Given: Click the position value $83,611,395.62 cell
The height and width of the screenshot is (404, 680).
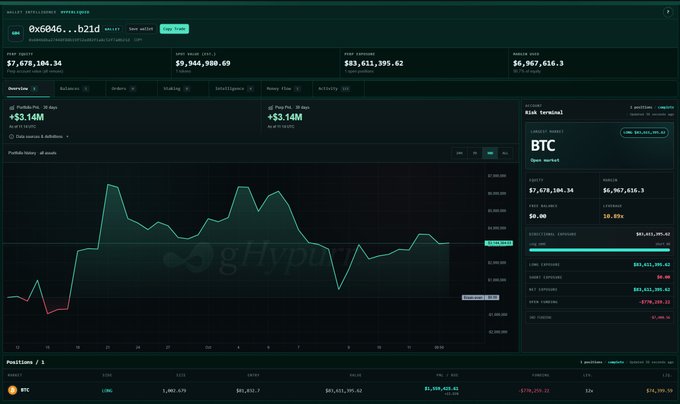Looking at the screenshot, I should [343, 391].
